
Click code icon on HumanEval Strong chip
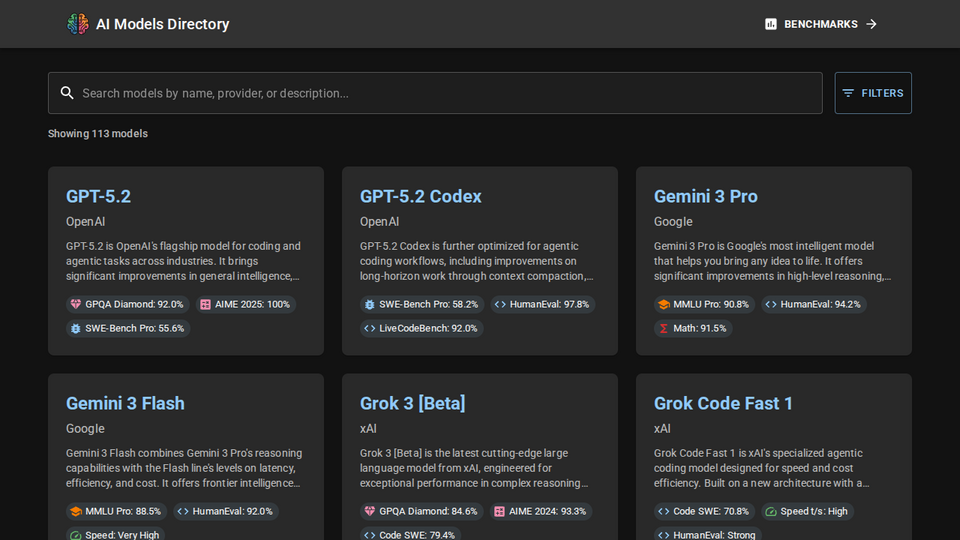click(664, 535)
